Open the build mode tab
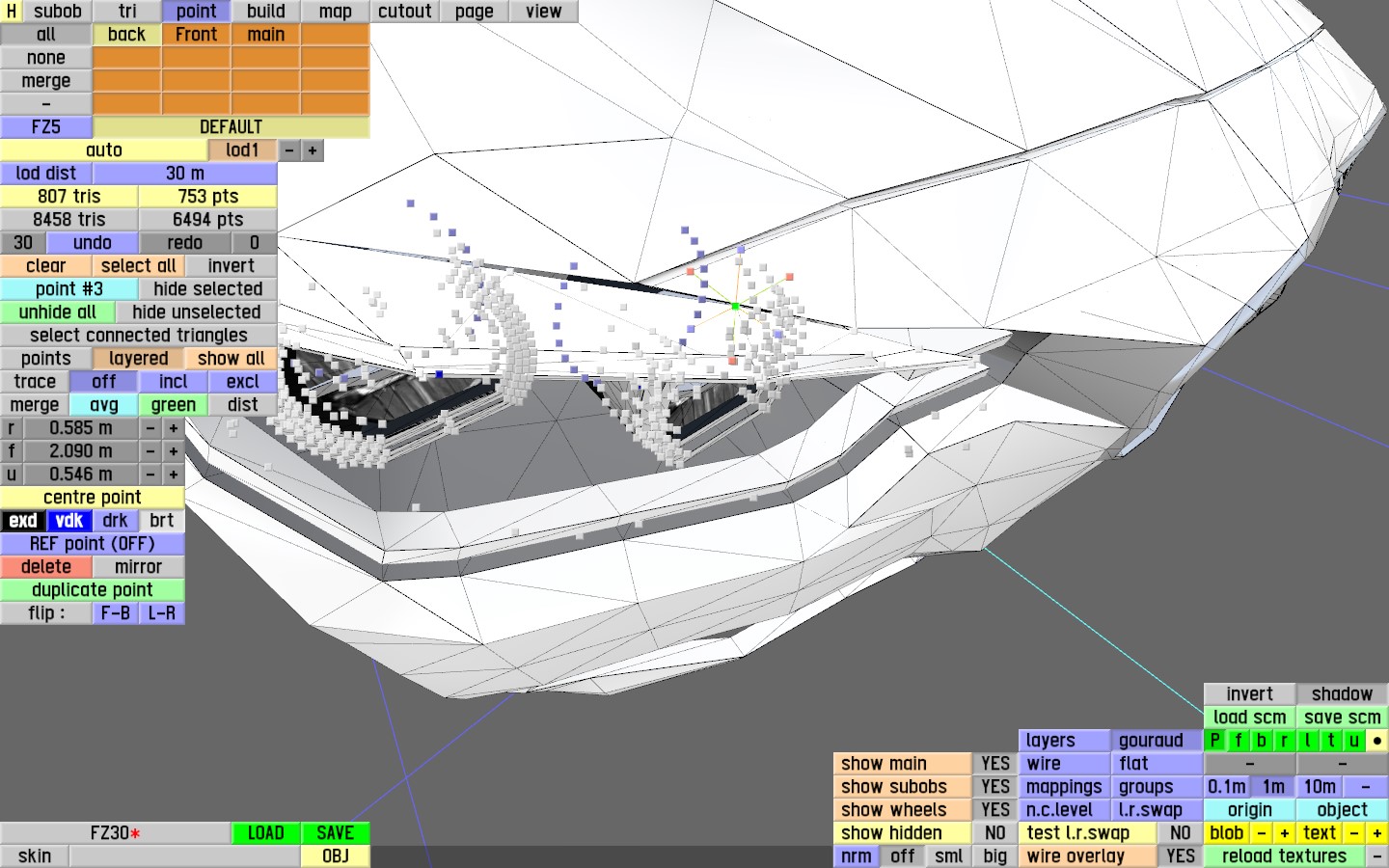1389x868 pixels. [266, 12]
